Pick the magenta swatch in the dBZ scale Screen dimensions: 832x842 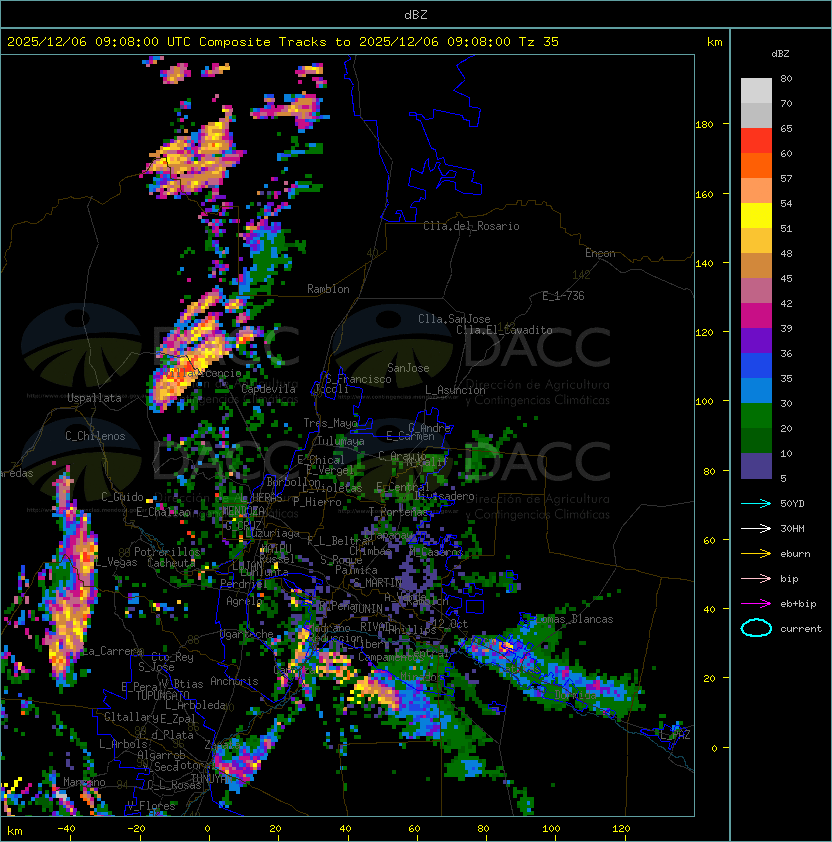(756, 315)
